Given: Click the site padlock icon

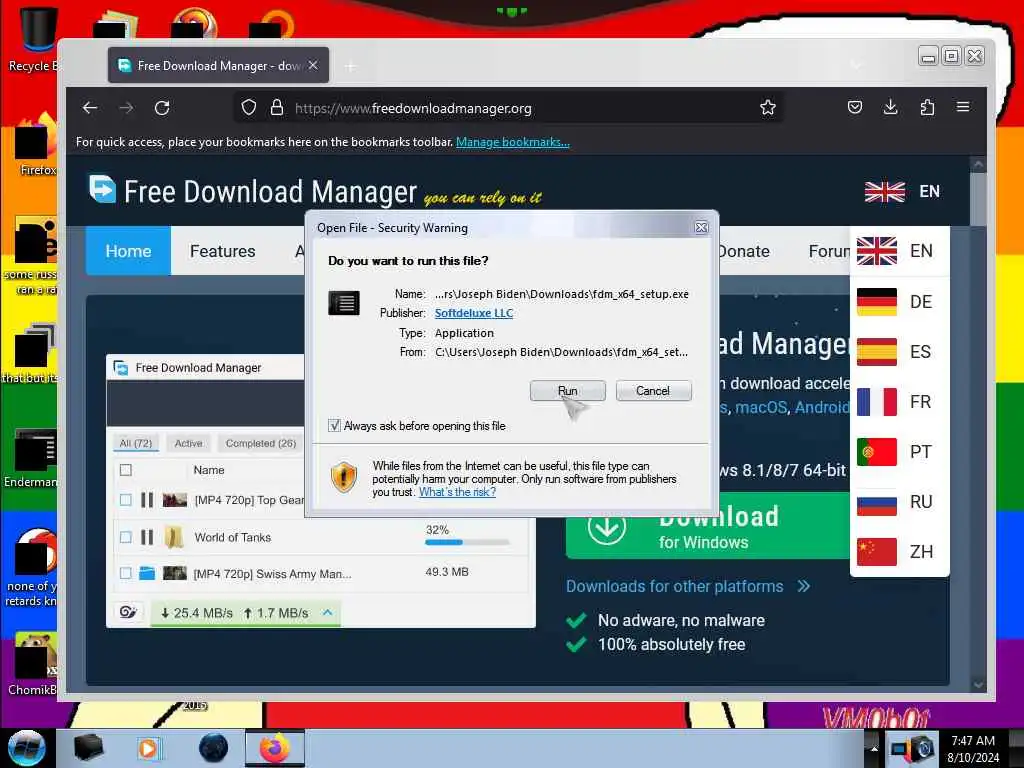Looking at the screenshot, I should pos(277,108).
